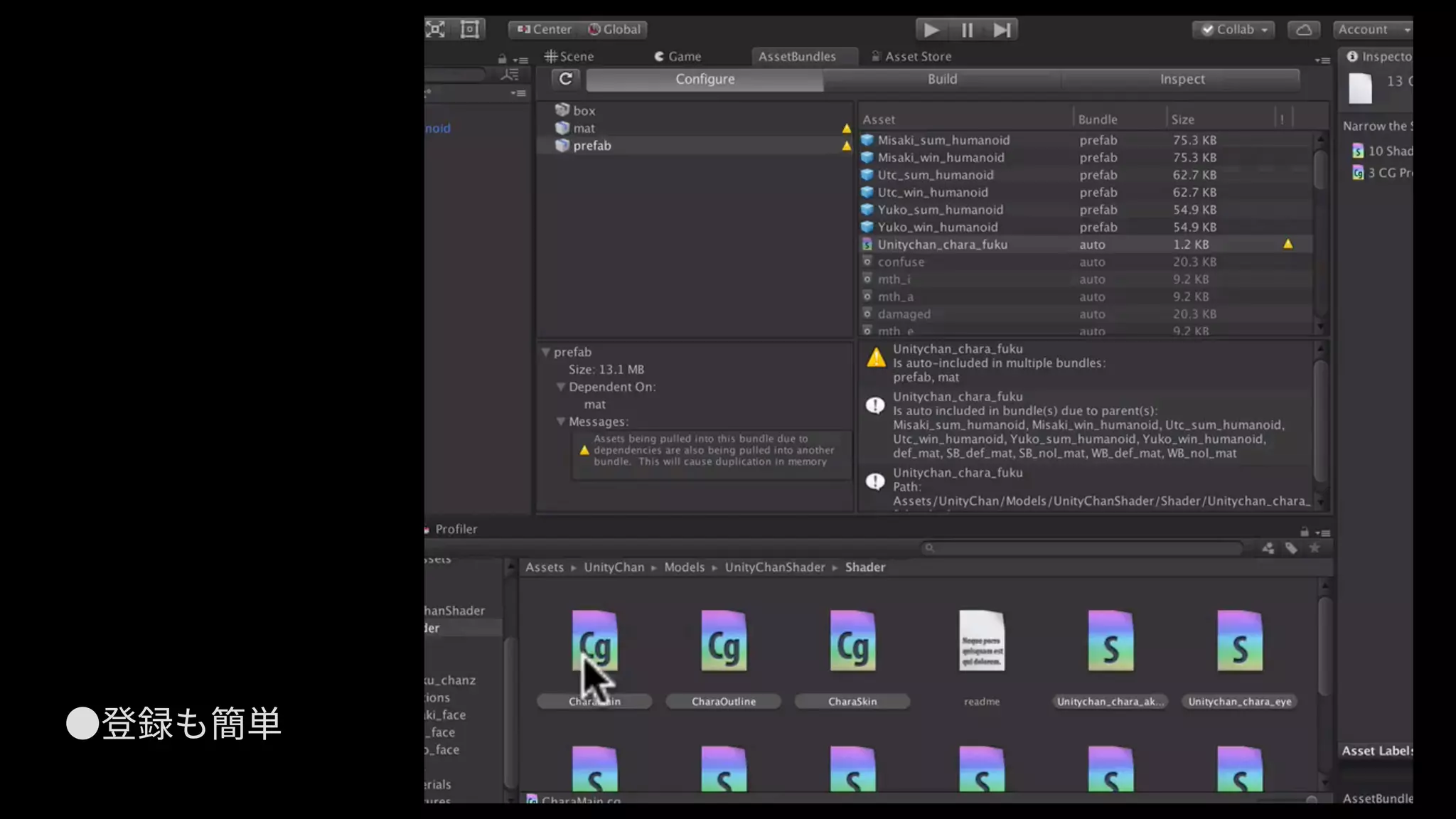Image resolution: width=1456 pixels, height=819 pixels.
Task: Click the Project search input field
Action: pyautogui.click(x=1084, y=548)
